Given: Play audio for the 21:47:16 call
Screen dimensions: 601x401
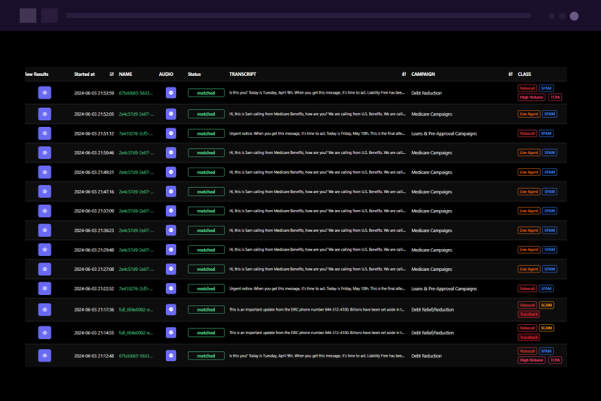Looking at the screenshot, I should pyautogui.click(x=171, y=191).
